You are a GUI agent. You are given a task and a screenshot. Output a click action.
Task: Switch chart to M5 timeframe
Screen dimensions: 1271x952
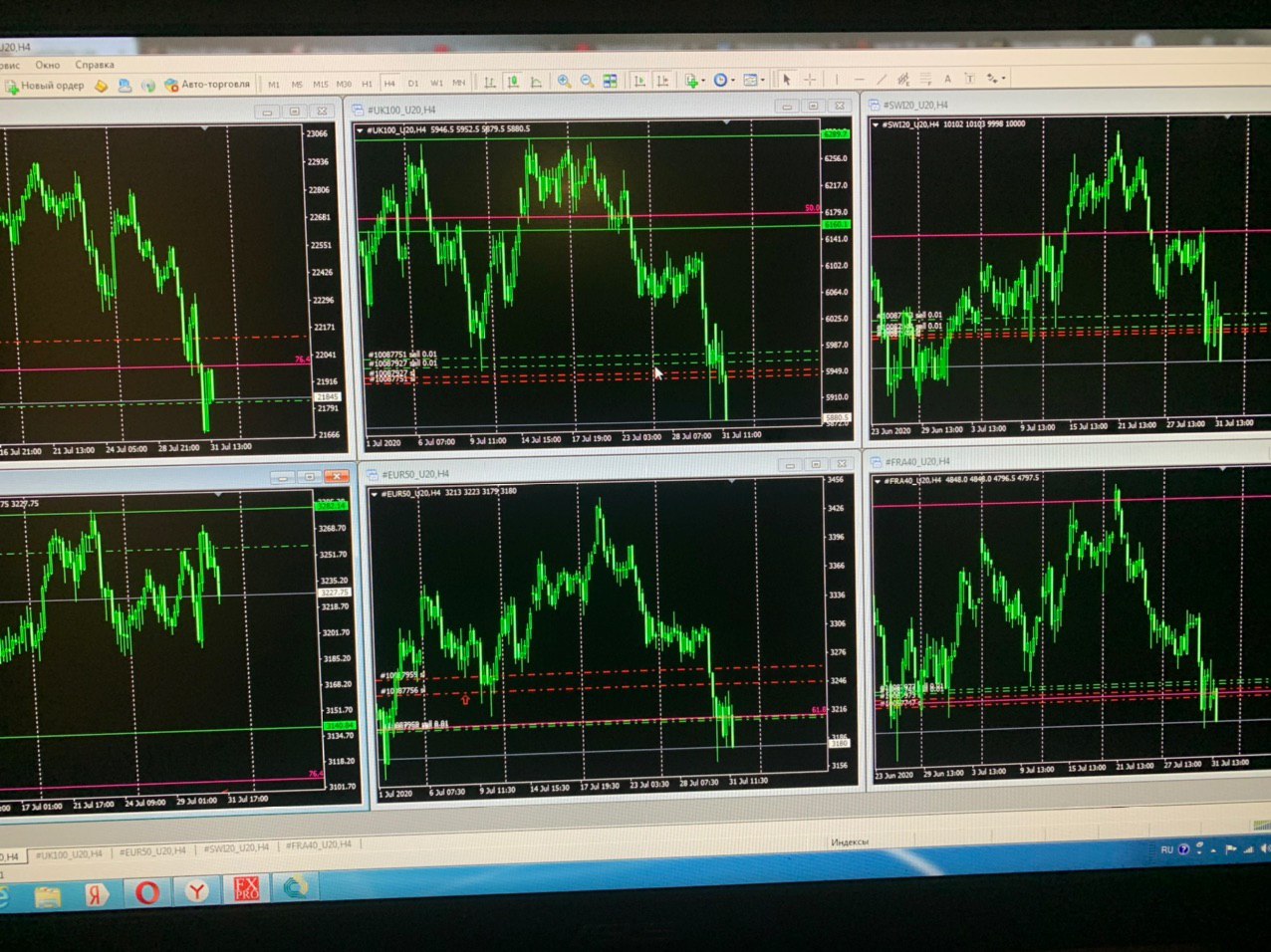(297, 84)
